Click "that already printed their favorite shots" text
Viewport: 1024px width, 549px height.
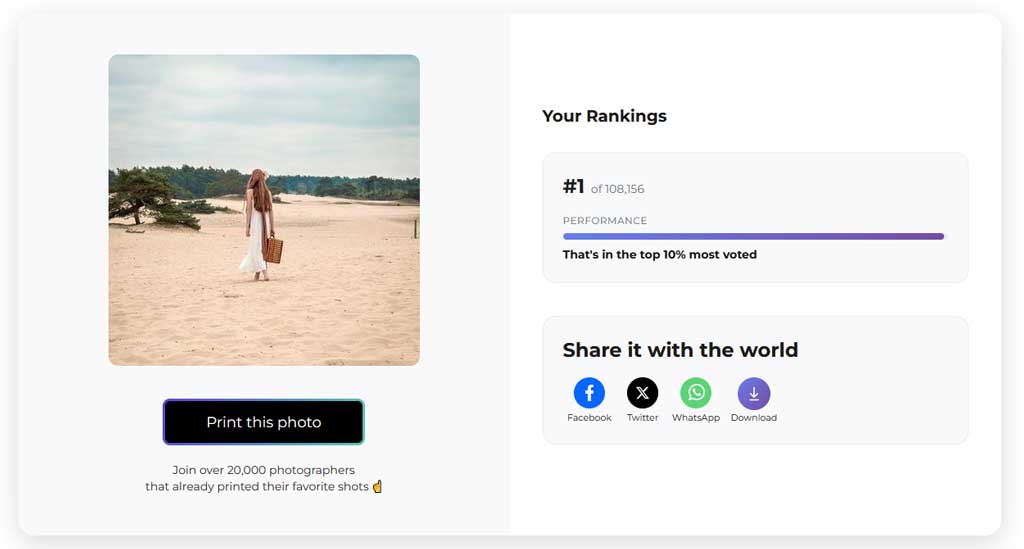(257, 486)
